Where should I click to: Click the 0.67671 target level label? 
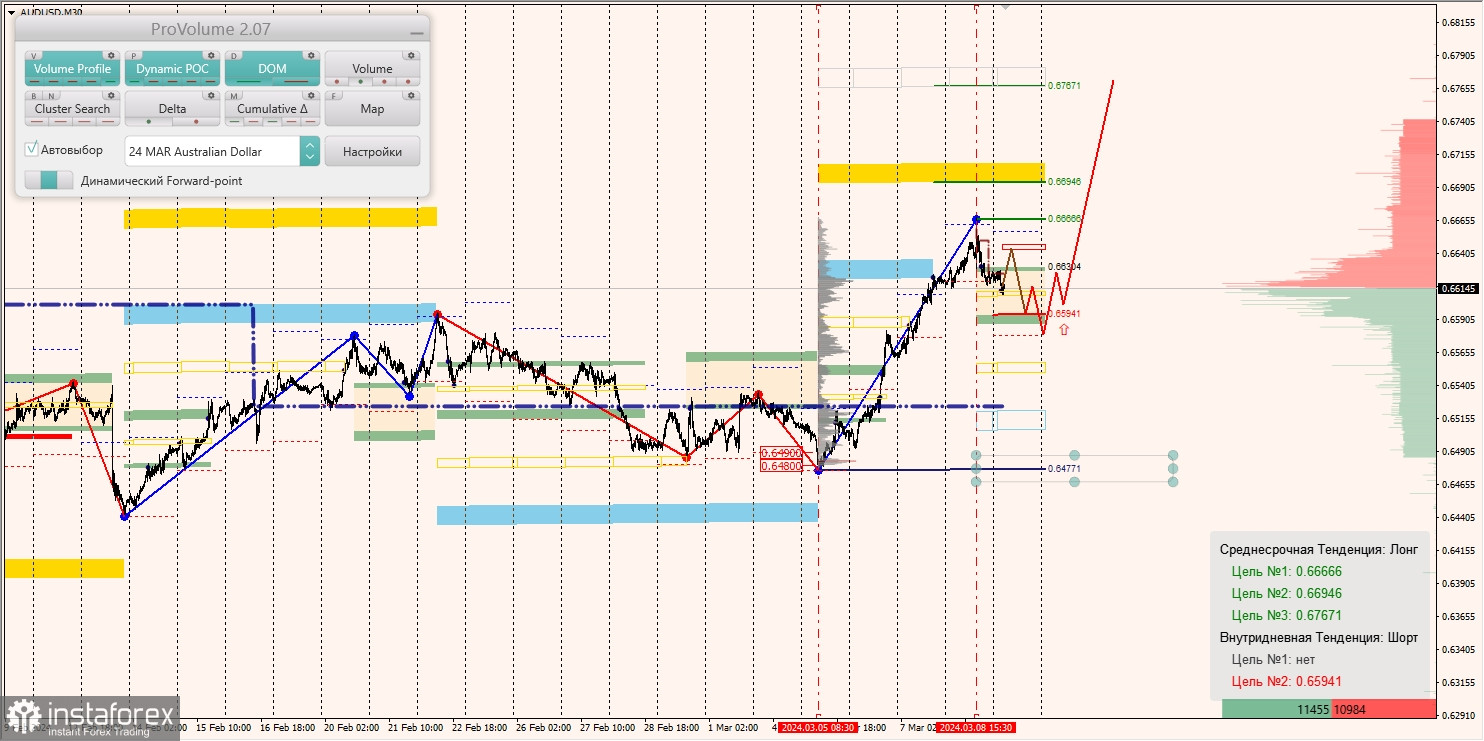click(1064, 86)
